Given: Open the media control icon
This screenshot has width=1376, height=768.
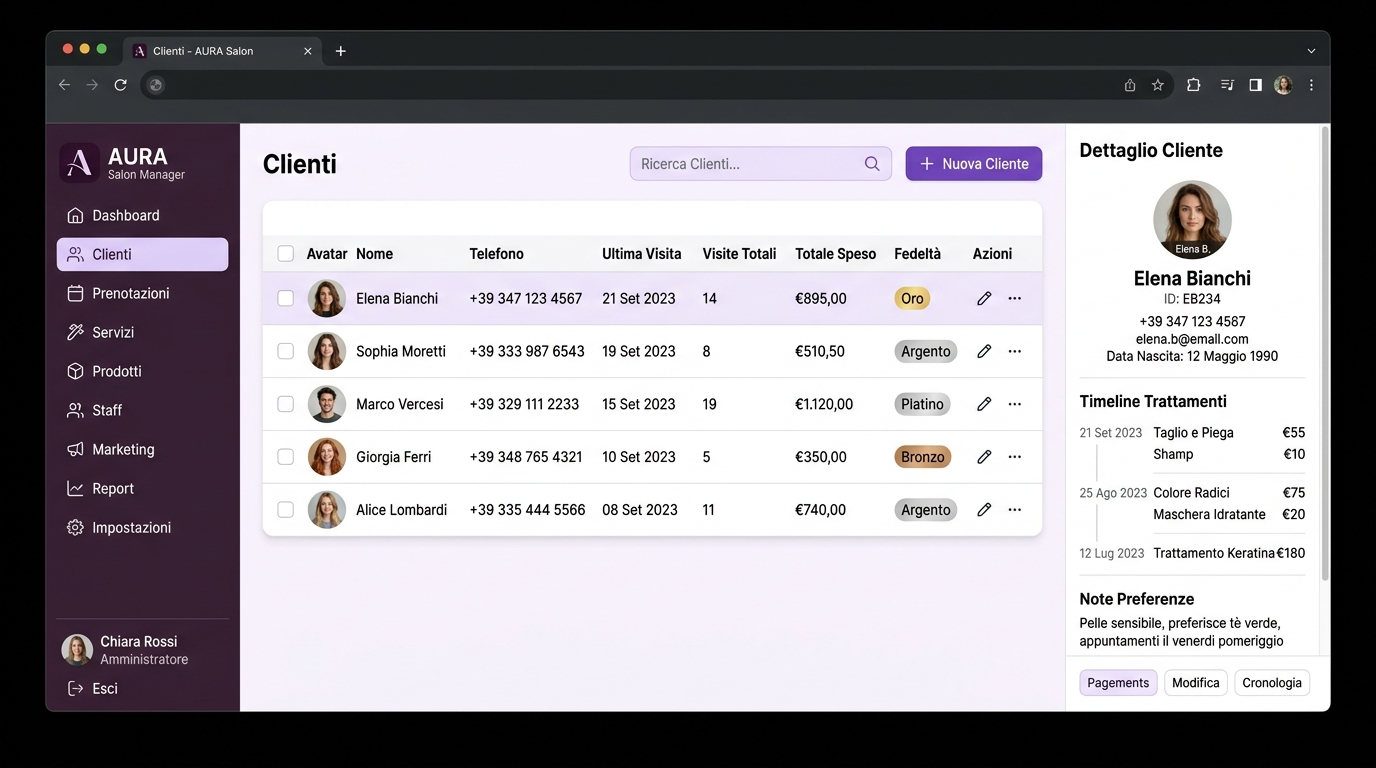Looking at the screenshot, I should [1227, 85].
